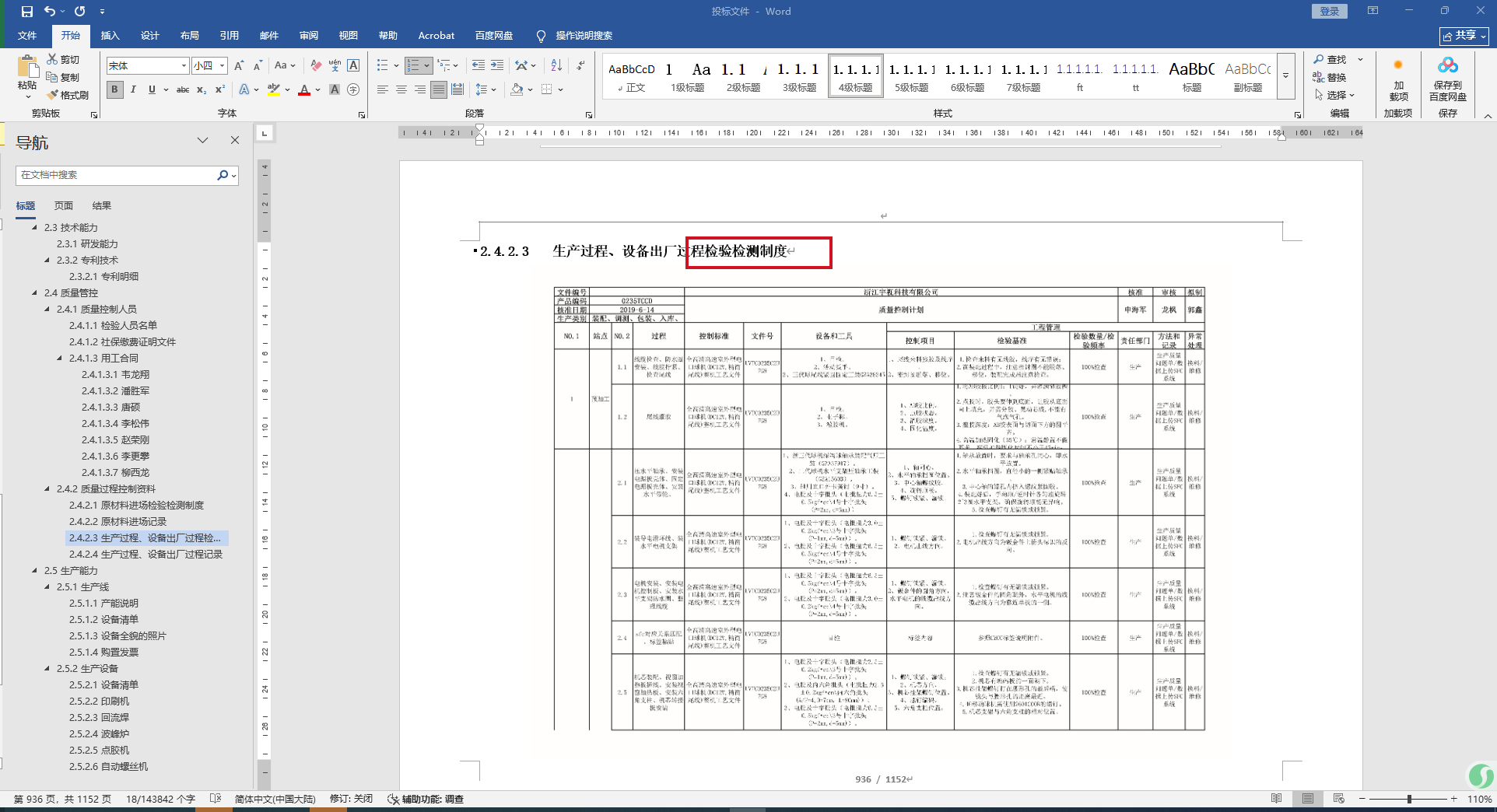Toggle underline formatting
Viewport: 1497px width, 812px height.
152,90
